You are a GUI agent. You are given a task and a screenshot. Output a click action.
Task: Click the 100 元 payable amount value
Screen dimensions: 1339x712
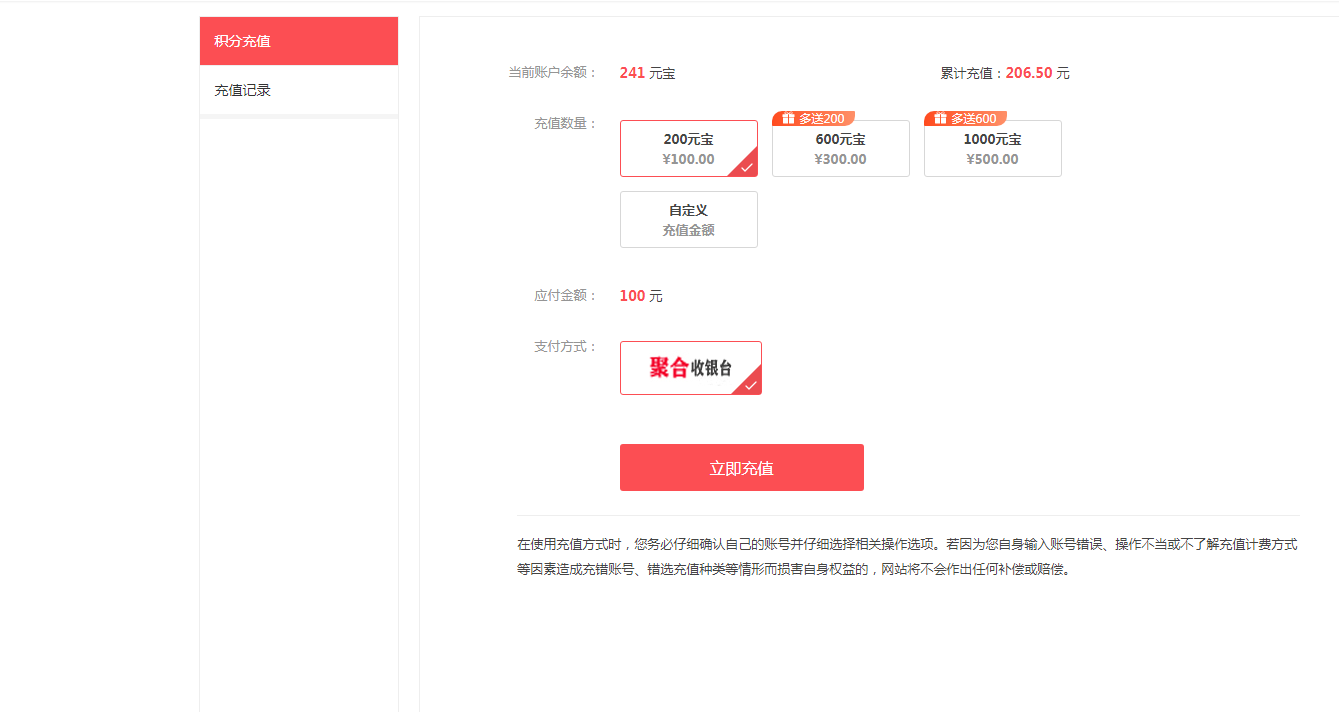(x=640, y=296)
